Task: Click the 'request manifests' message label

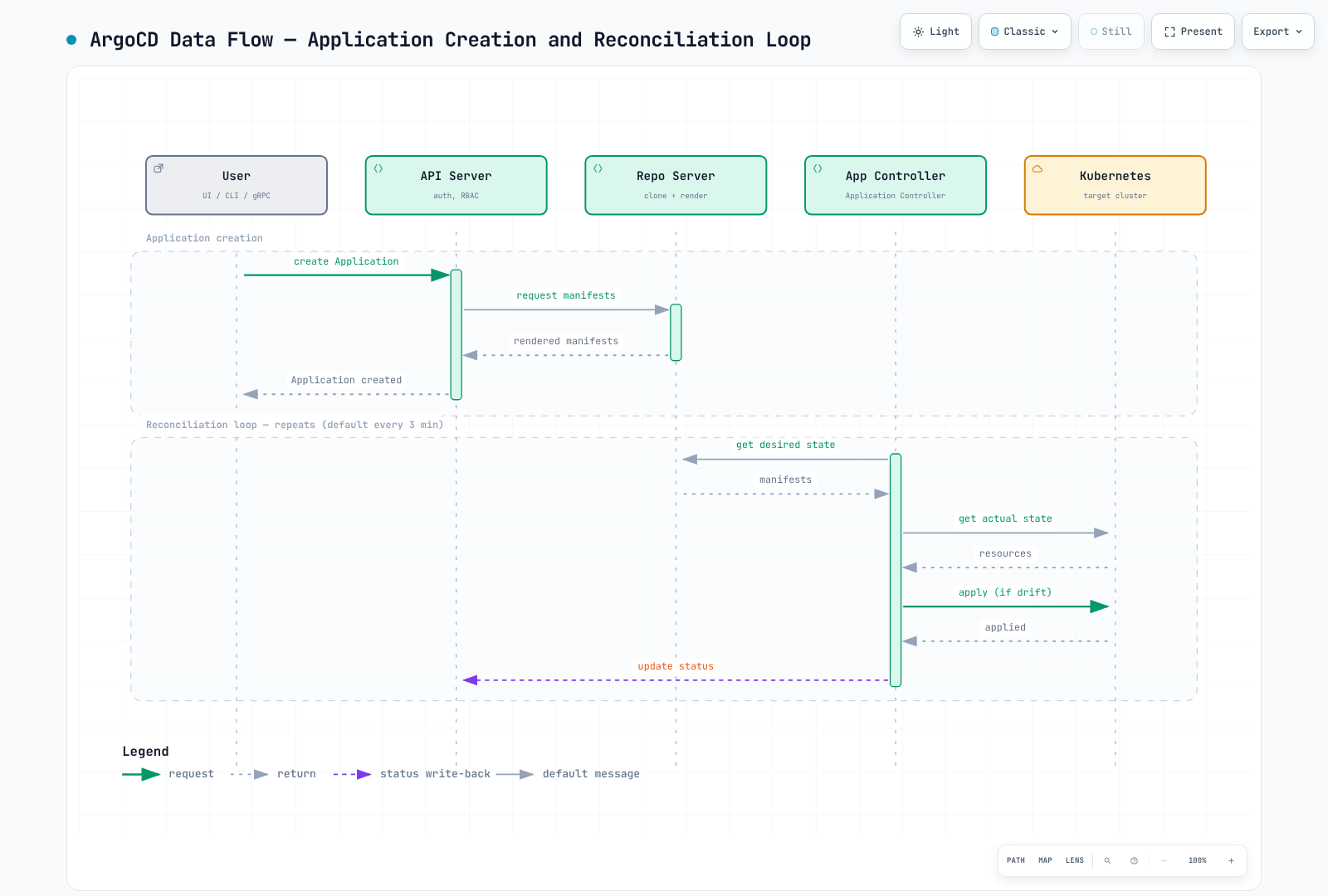Action: (566, 295)
